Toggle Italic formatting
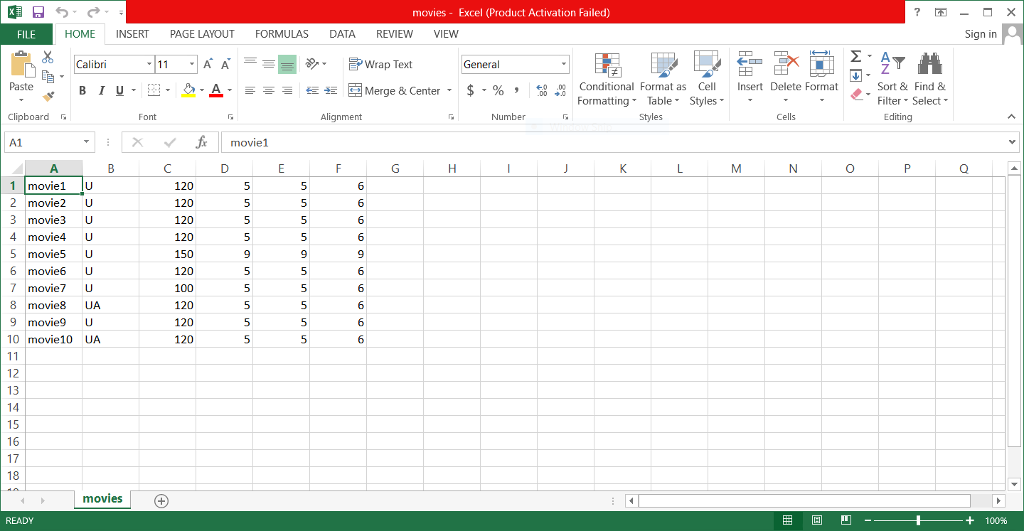Viewport: 1024px width, 531px height. (101, 91)
